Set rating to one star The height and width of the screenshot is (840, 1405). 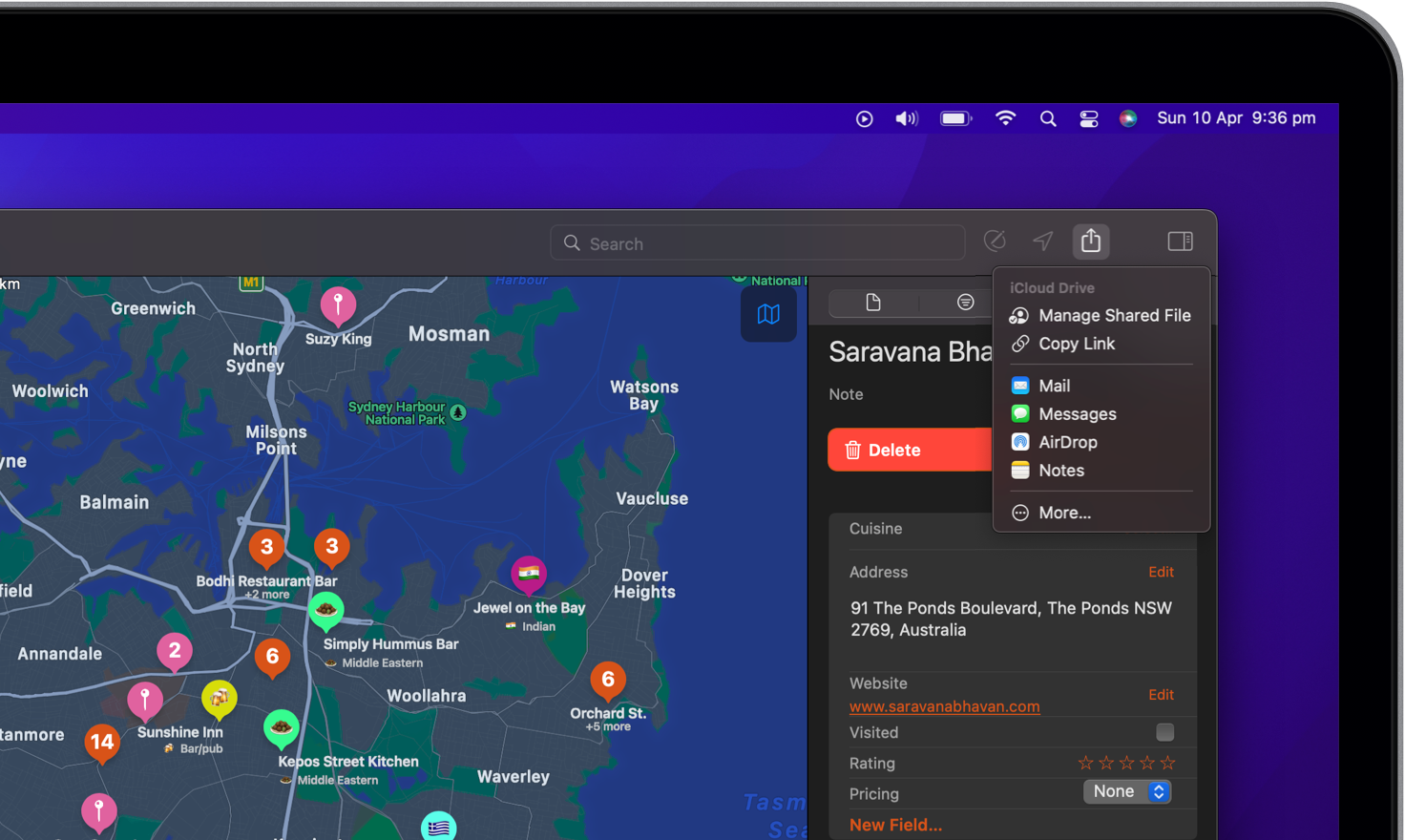pos(1085,763)
